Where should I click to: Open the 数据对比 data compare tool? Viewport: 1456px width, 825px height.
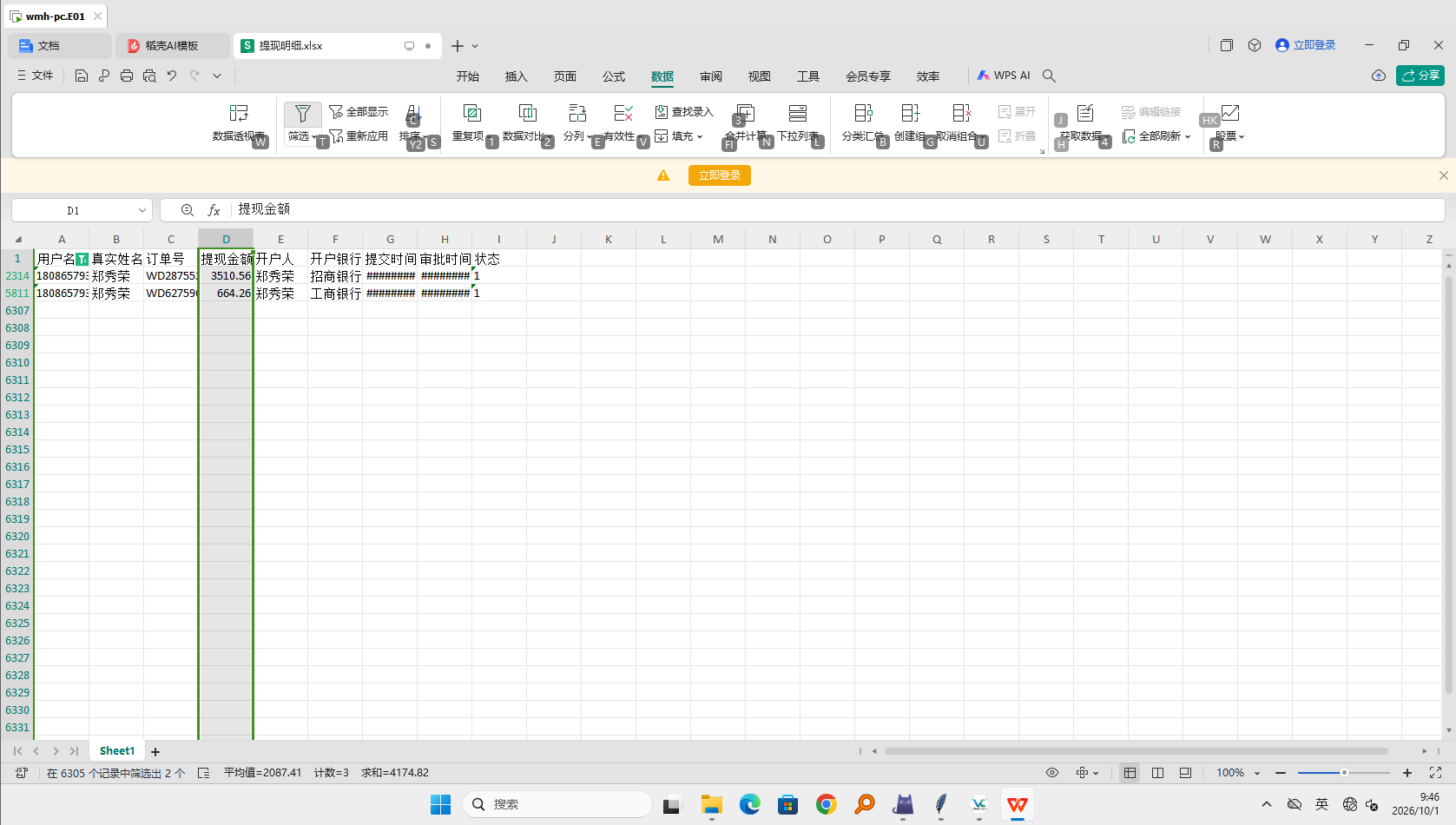[527, 122]
